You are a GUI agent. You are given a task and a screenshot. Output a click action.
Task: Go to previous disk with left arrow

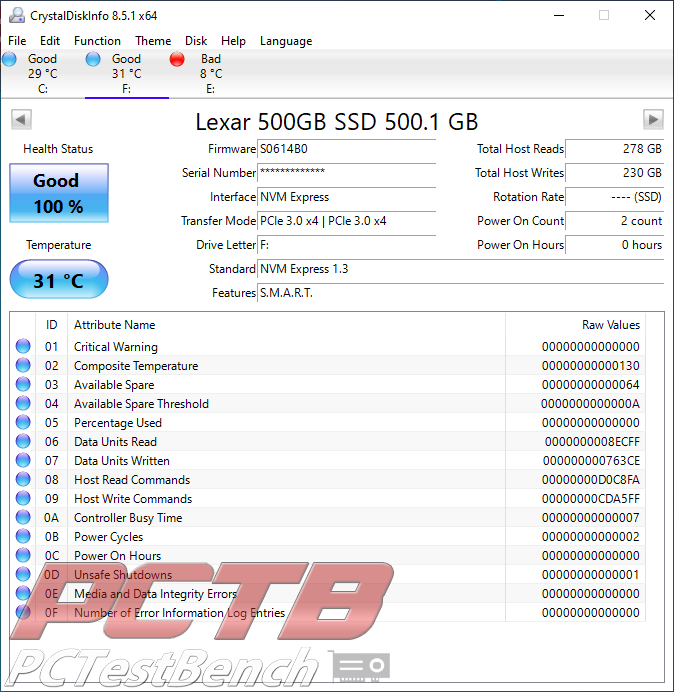click(21, 119)
